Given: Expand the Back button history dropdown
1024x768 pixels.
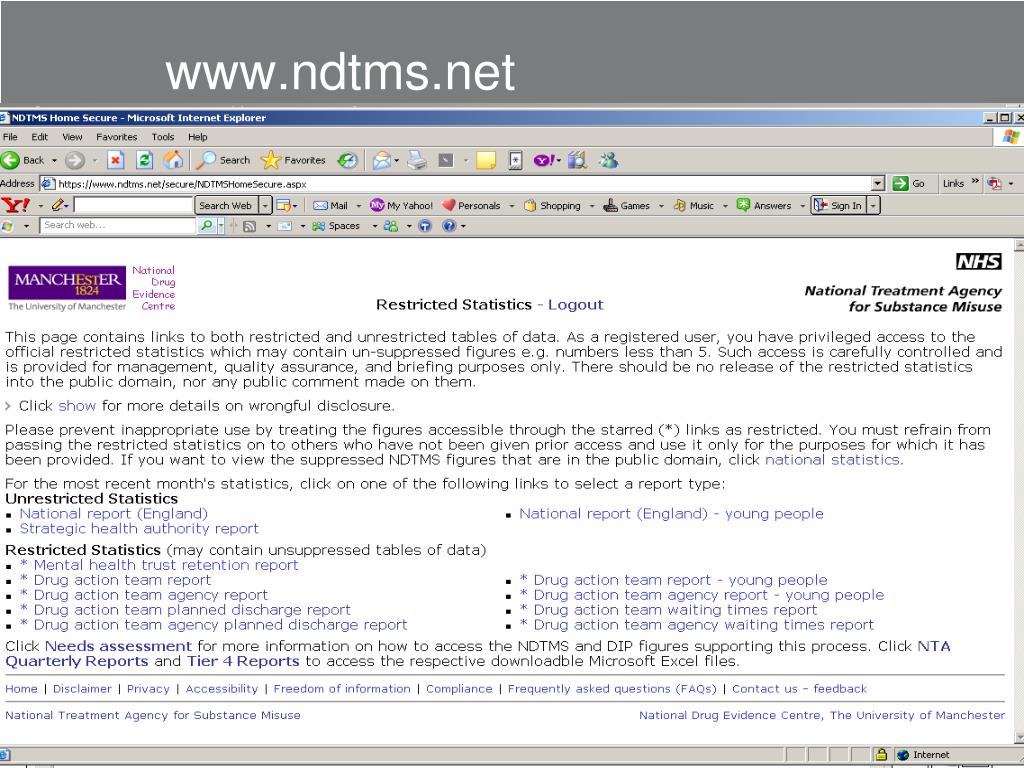Looking at the screenshot, I should point(54,161).
